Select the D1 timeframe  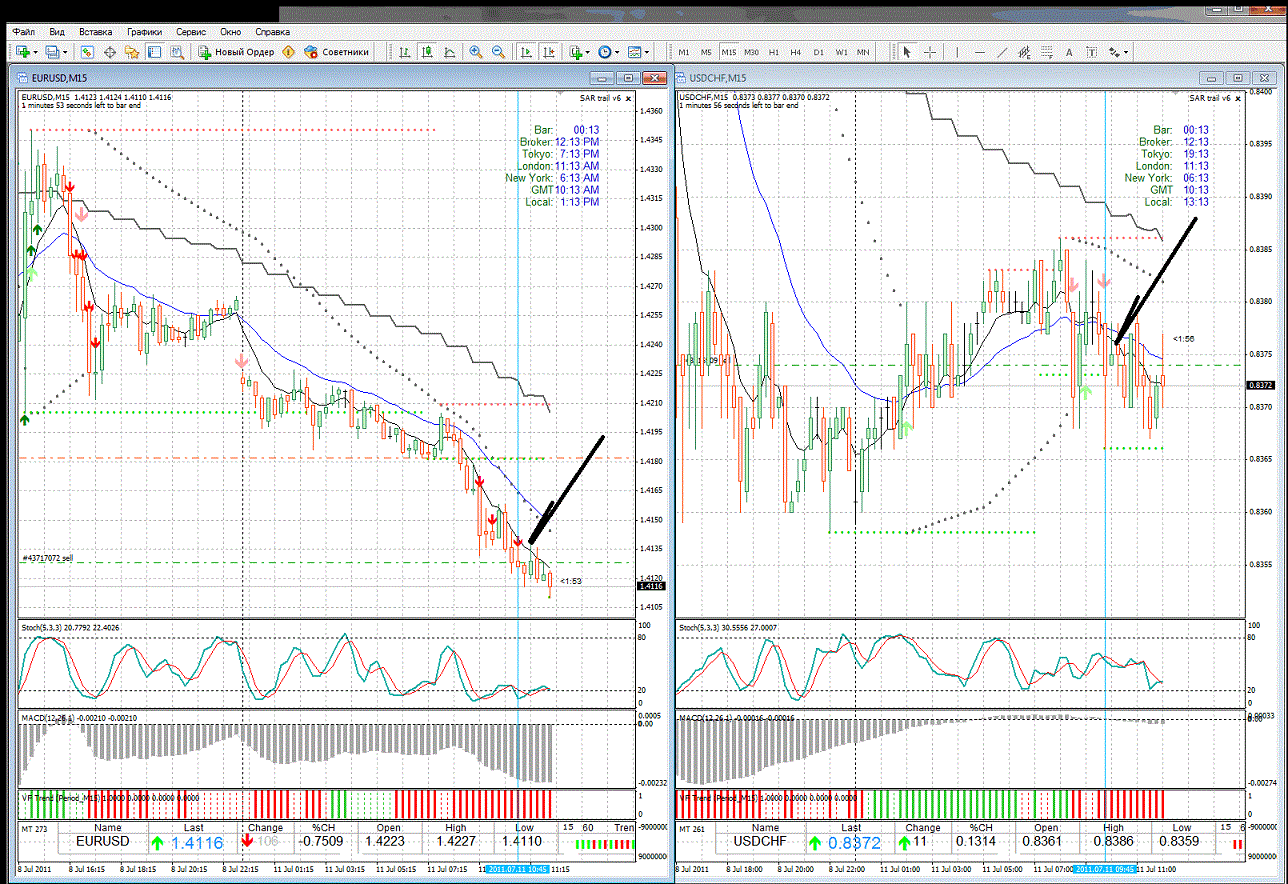click(x=819, y=51)
